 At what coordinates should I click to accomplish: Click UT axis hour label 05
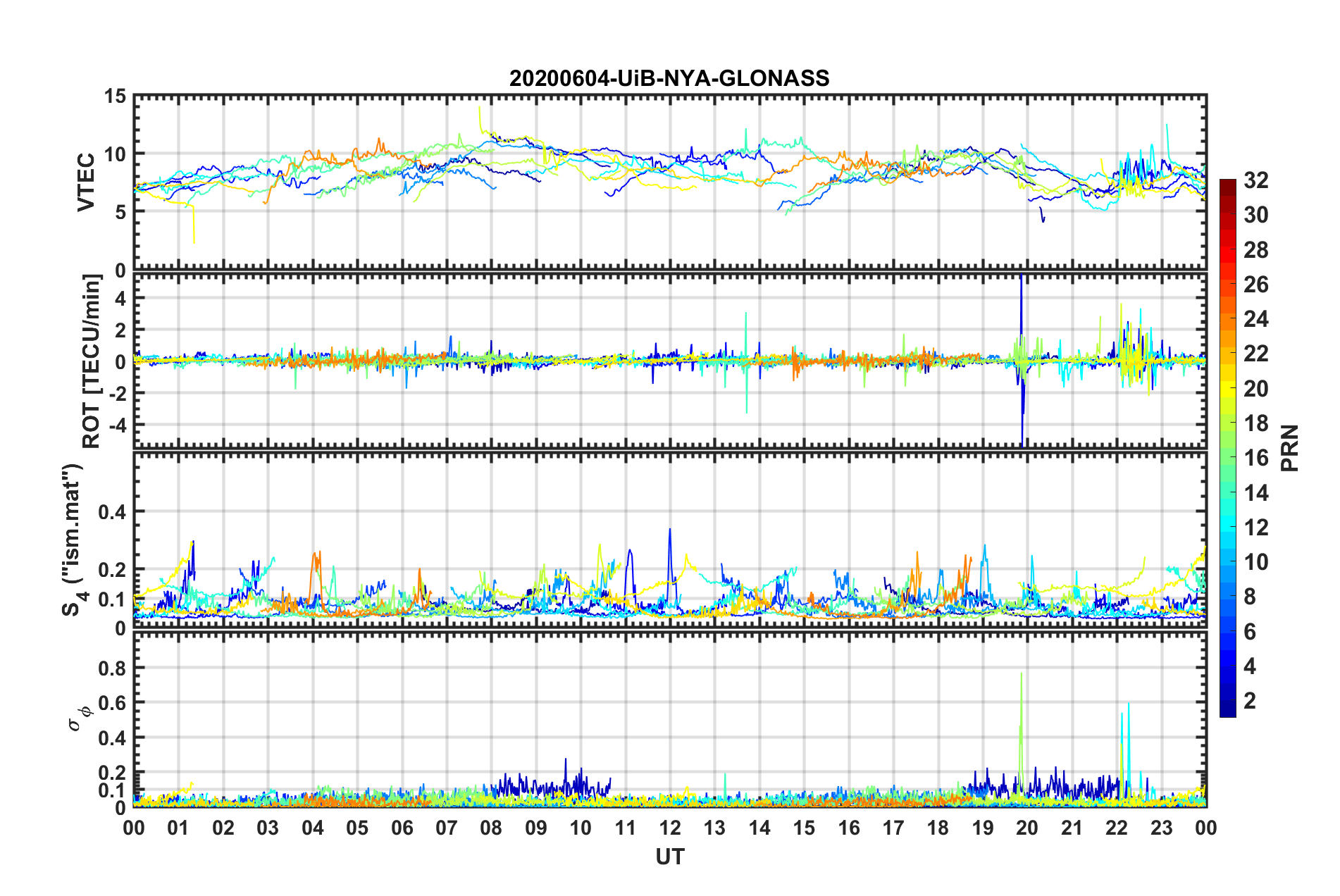[357, 828]
